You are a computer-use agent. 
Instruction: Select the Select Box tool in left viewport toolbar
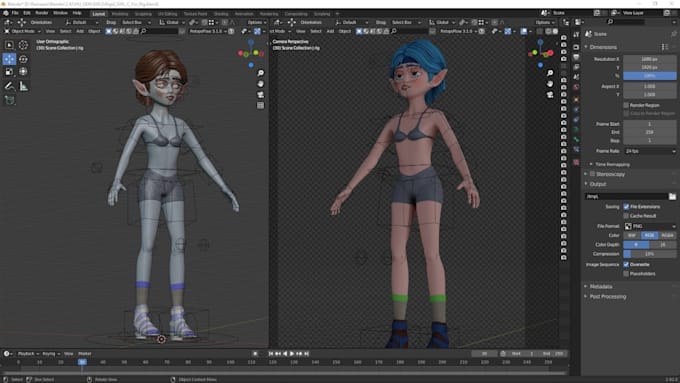point(9,45)
